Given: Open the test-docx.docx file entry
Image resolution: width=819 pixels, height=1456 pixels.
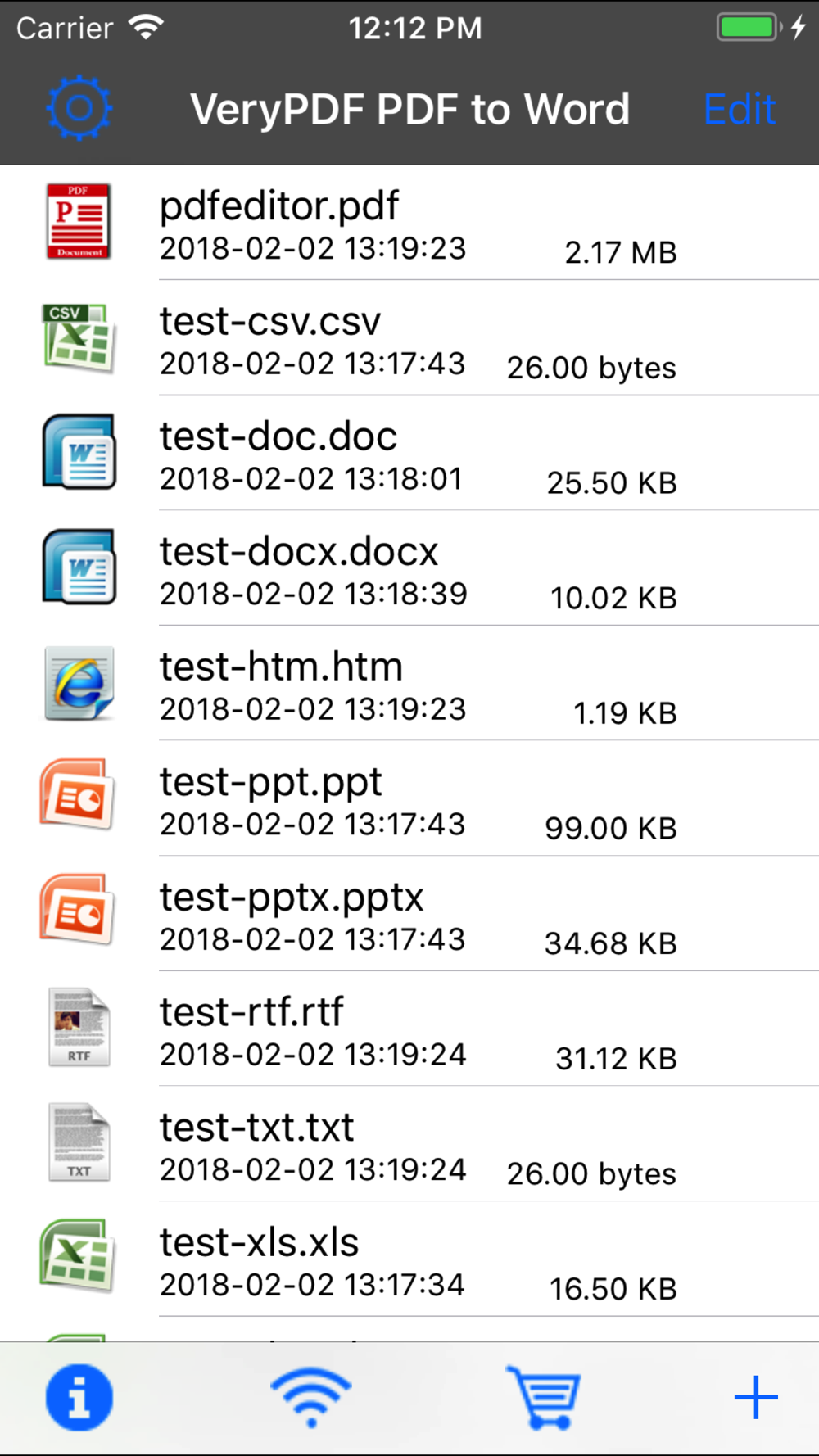Looking at the screenshot, I should 409,568.
